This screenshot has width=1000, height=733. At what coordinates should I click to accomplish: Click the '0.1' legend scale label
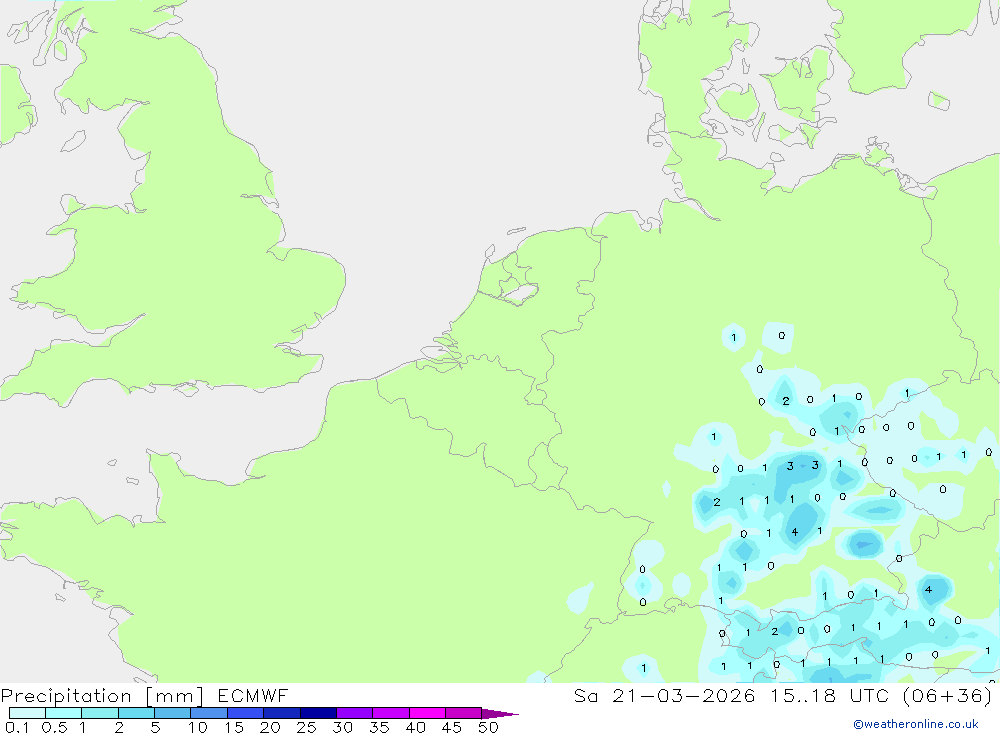[17, 727]
